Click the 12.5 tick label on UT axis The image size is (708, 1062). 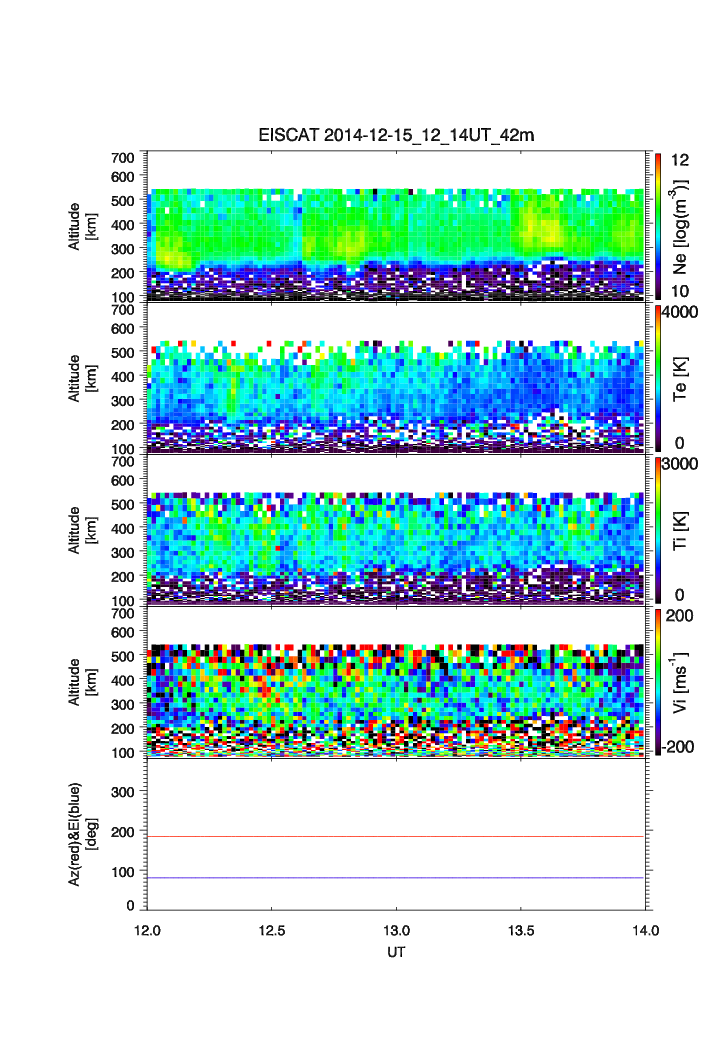[x=271, y=929]
